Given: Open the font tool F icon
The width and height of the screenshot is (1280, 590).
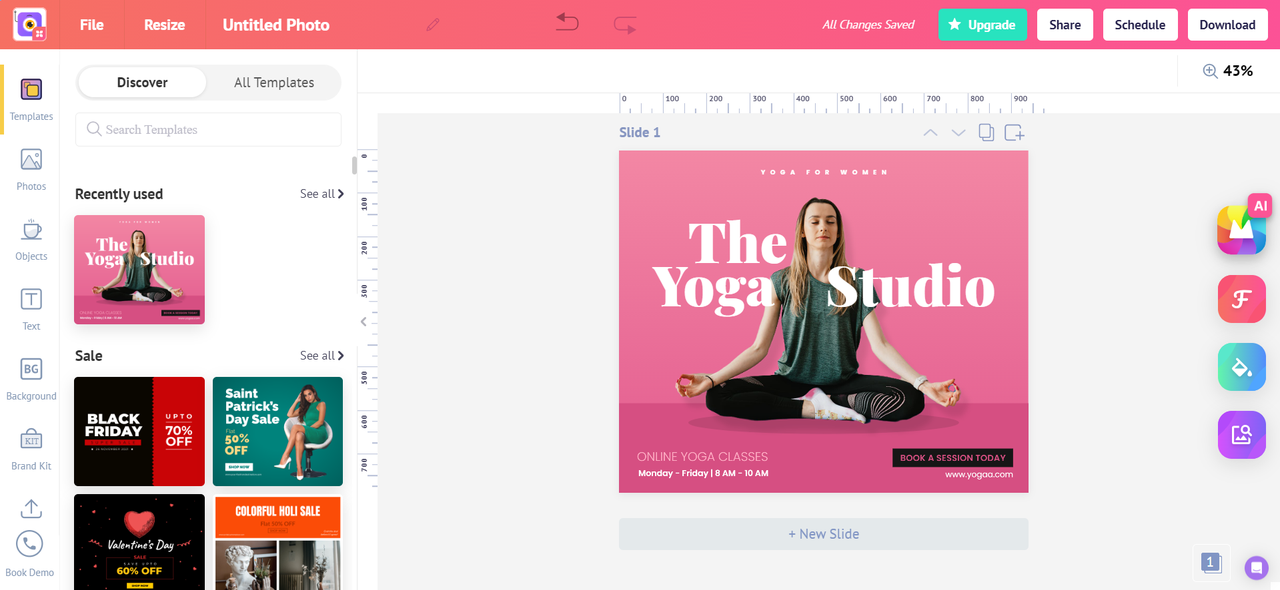Looking at the screenshot, I should [1242, 299].
